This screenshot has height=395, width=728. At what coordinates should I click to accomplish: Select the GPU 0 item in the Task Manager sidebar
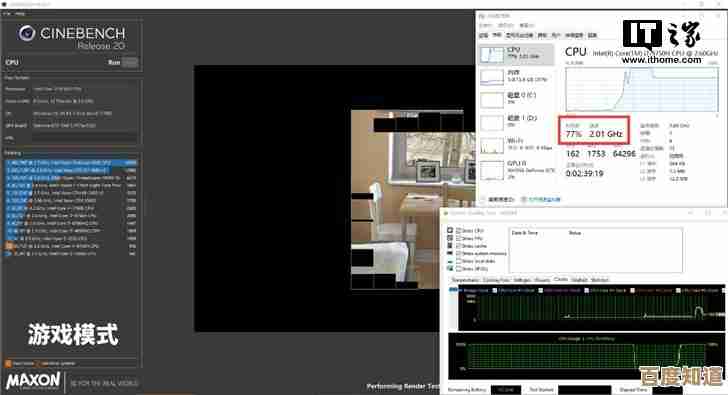tap(517, 169)
